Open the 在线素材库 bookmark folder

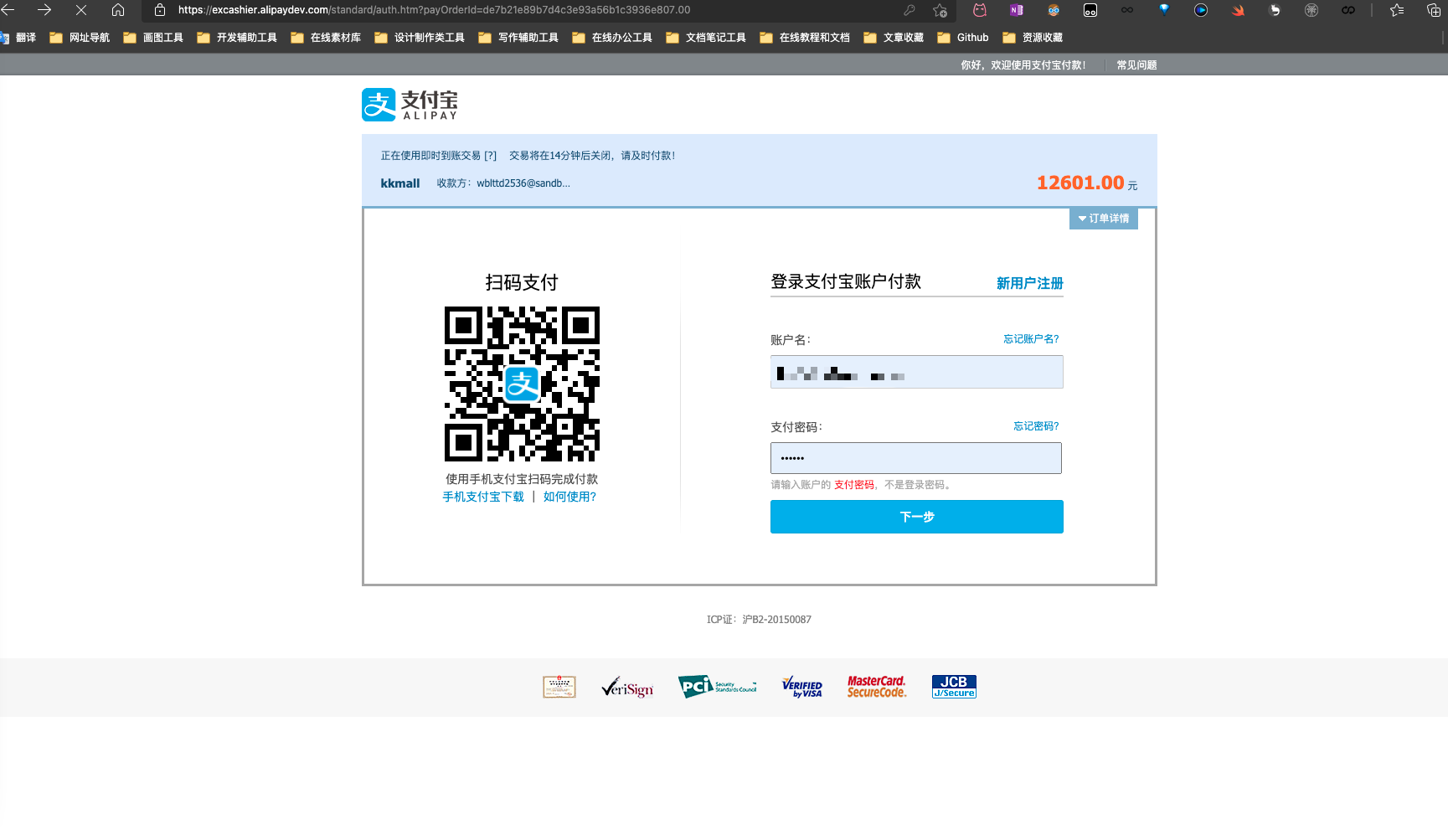(x=327, y=38)
